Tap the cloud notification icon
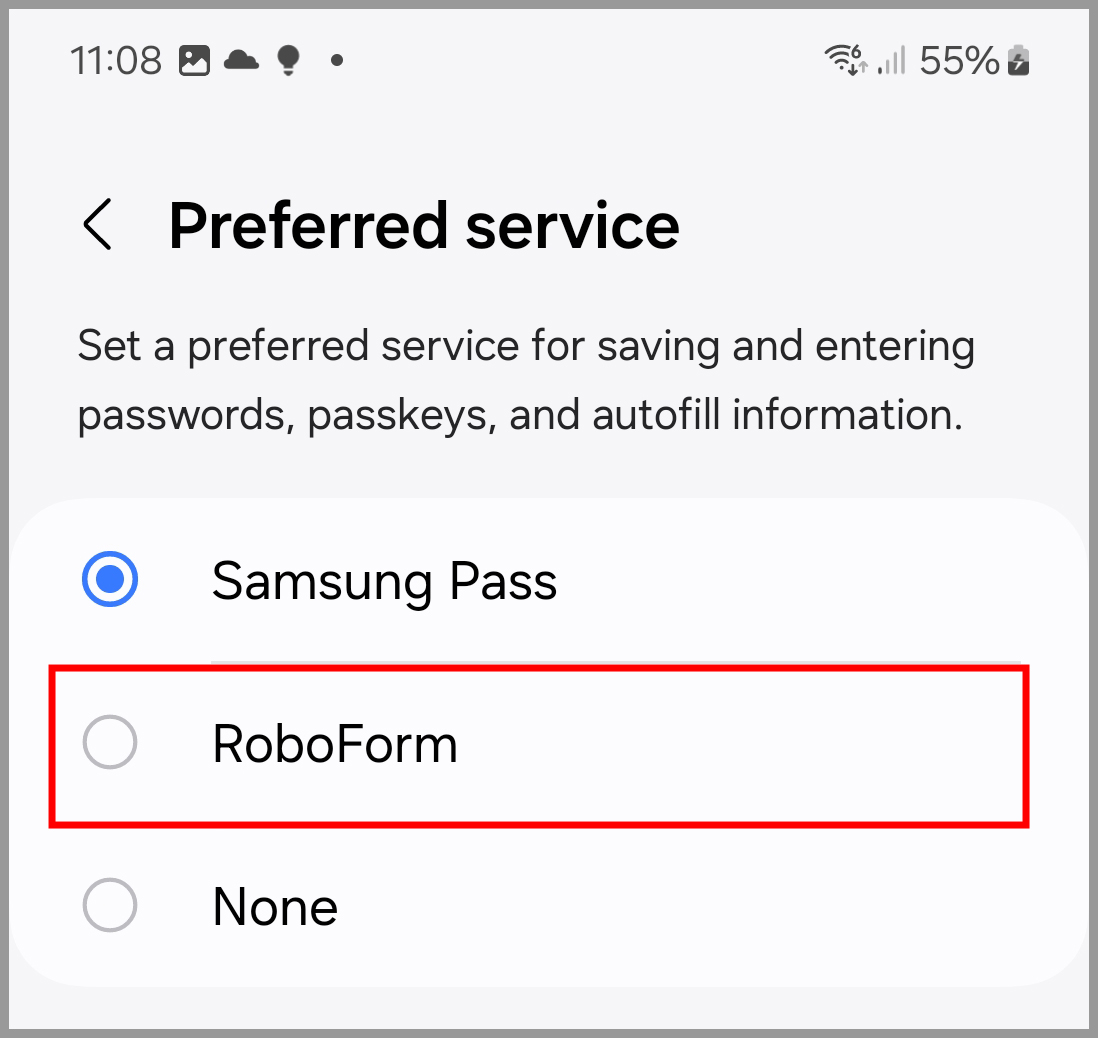The width and height of the screenshot is (1098, 1038). pos(242,60)
